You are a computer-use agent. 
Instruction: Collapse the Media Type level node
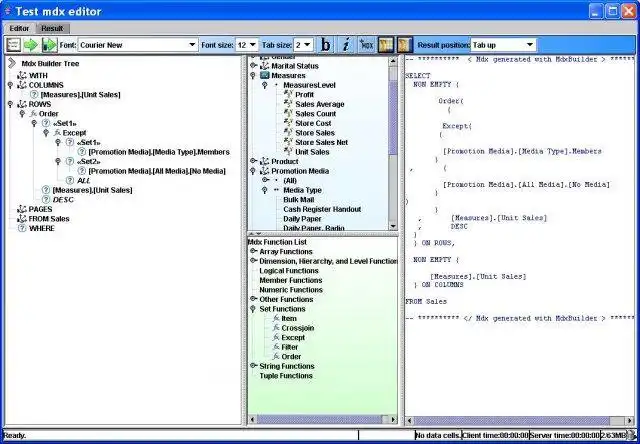click(264, 190)
